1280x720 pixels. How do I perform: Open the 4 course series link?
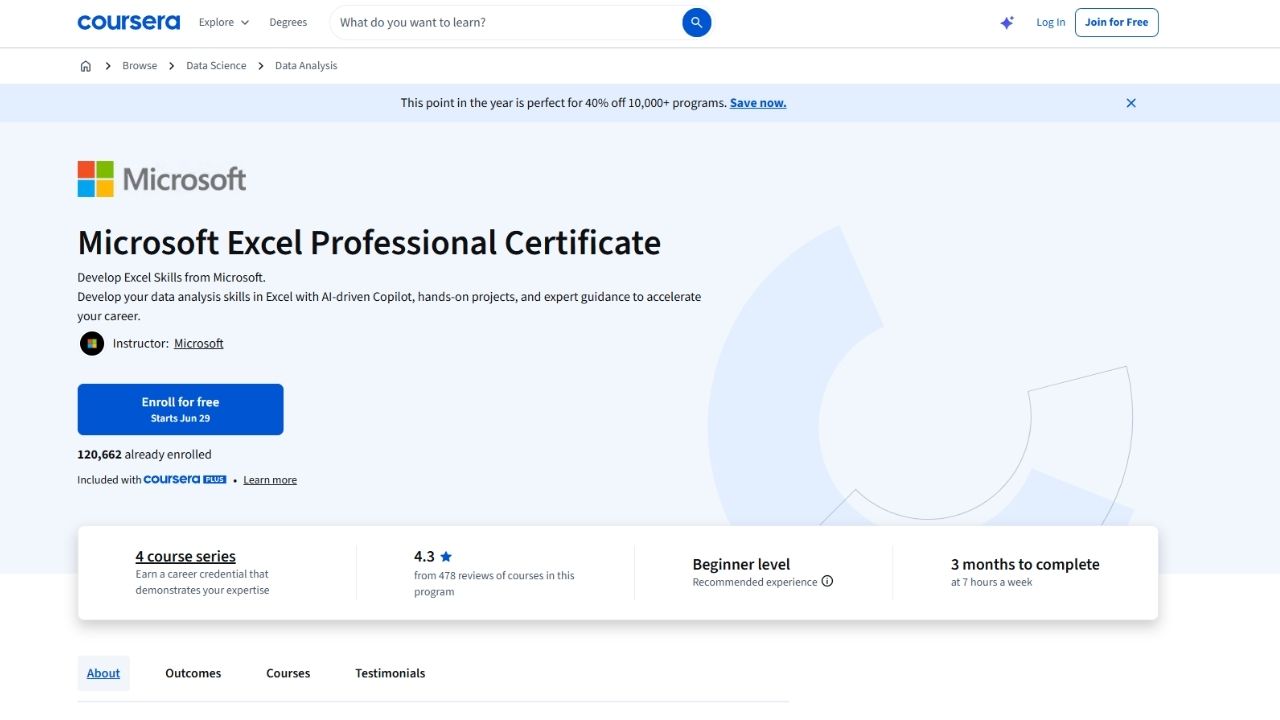coord(186,556)
